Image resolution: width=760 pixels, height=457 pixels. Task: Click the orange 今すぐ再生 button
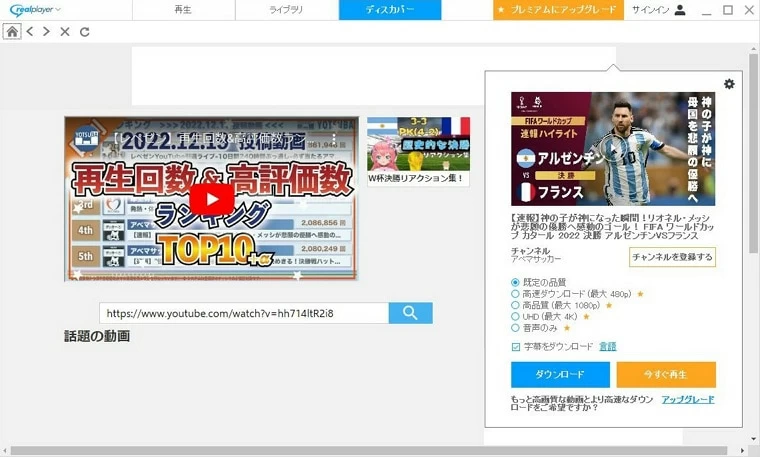pyautogui.click(x=666, y=375)
